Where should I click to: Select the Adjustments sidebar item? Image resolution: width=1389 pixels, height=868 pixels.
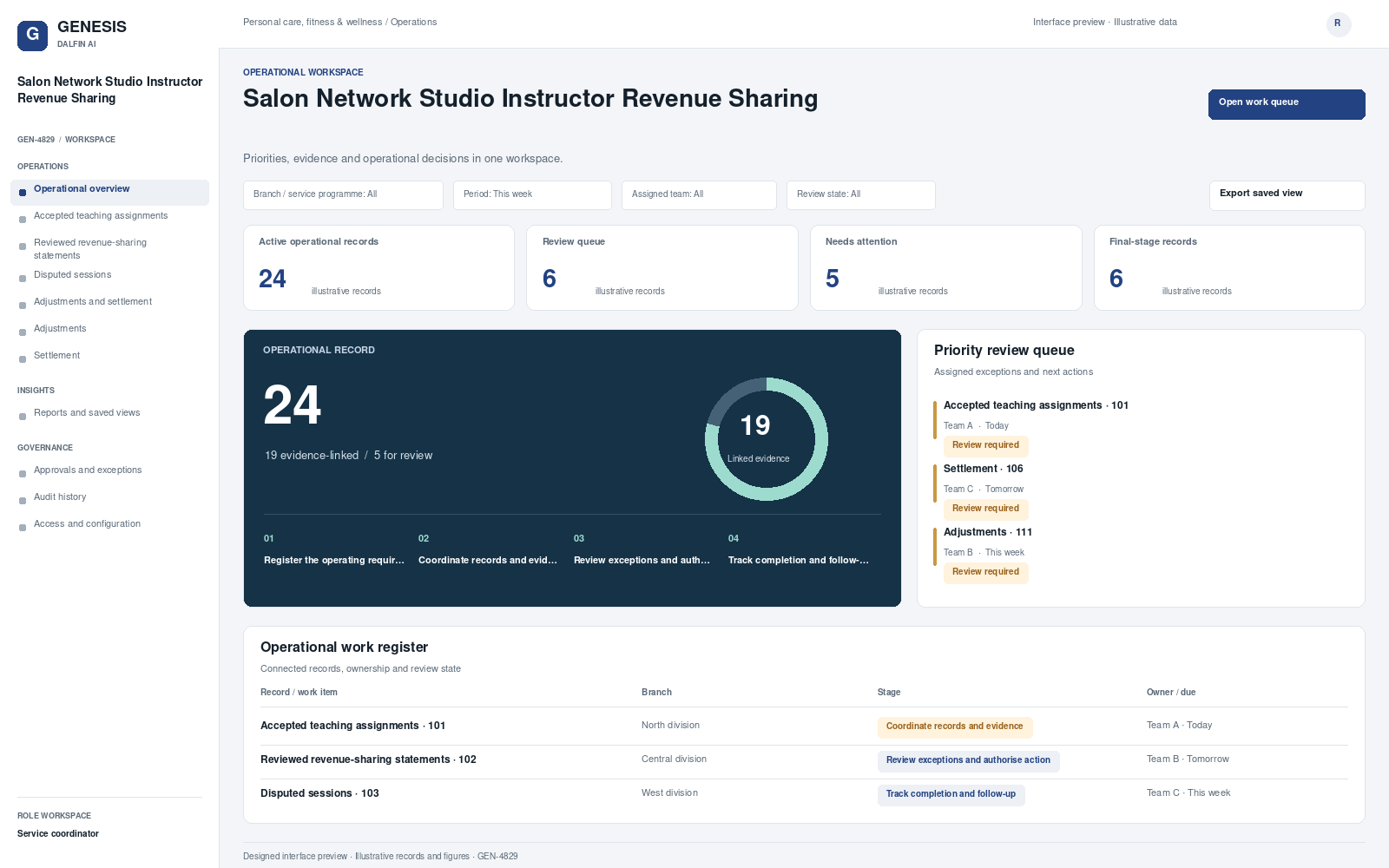click(x=109, y=329)
